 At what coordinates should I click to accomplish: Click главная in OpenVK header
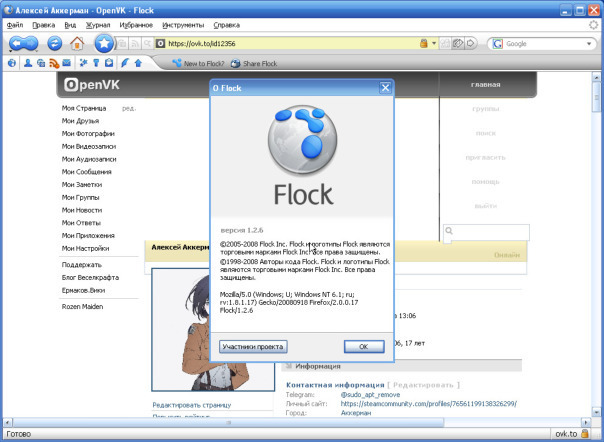(486, 85)
